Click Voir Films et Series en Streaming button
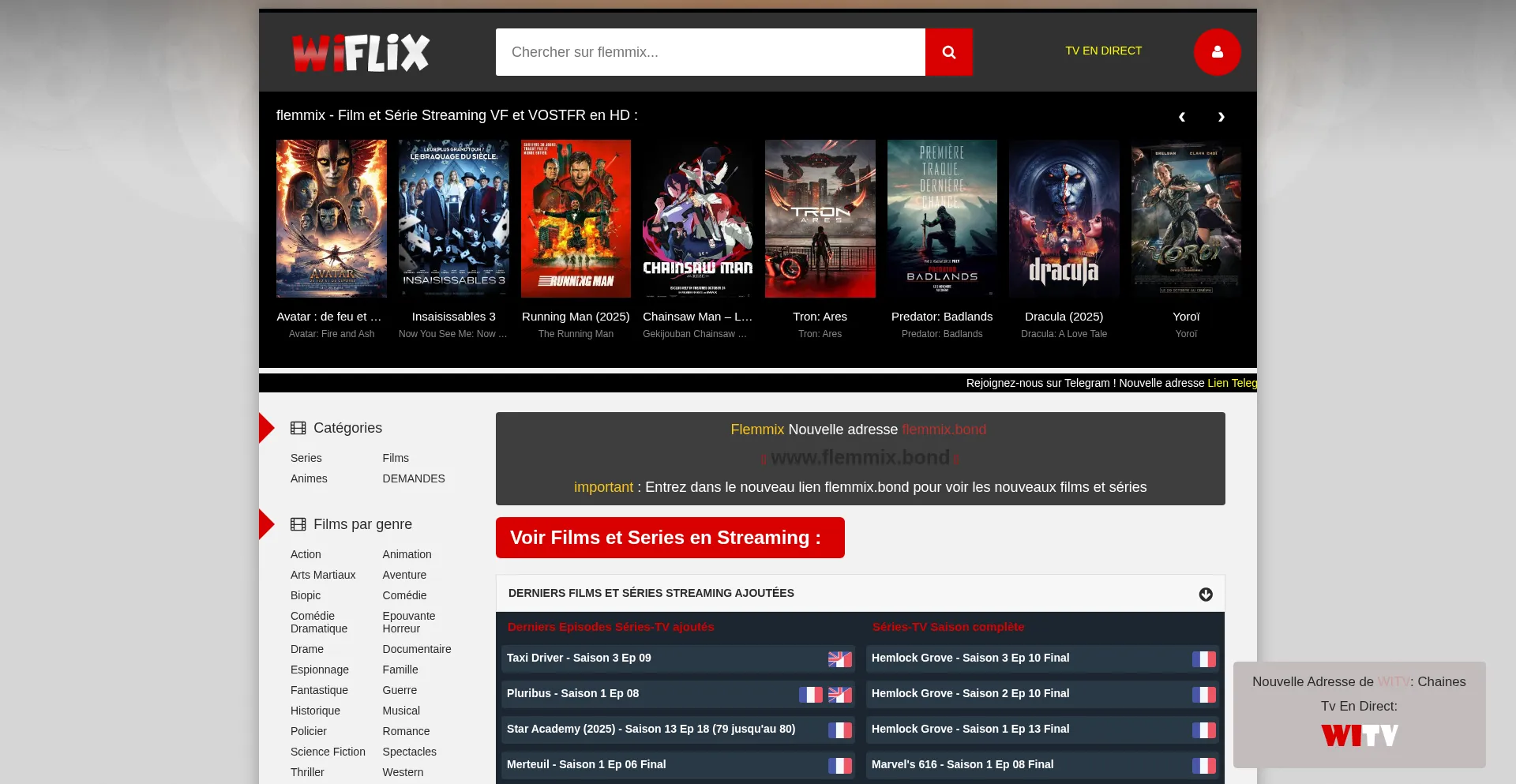This screenshot has width=1516, height=784. pyautogui.click(x=670, y=538)
